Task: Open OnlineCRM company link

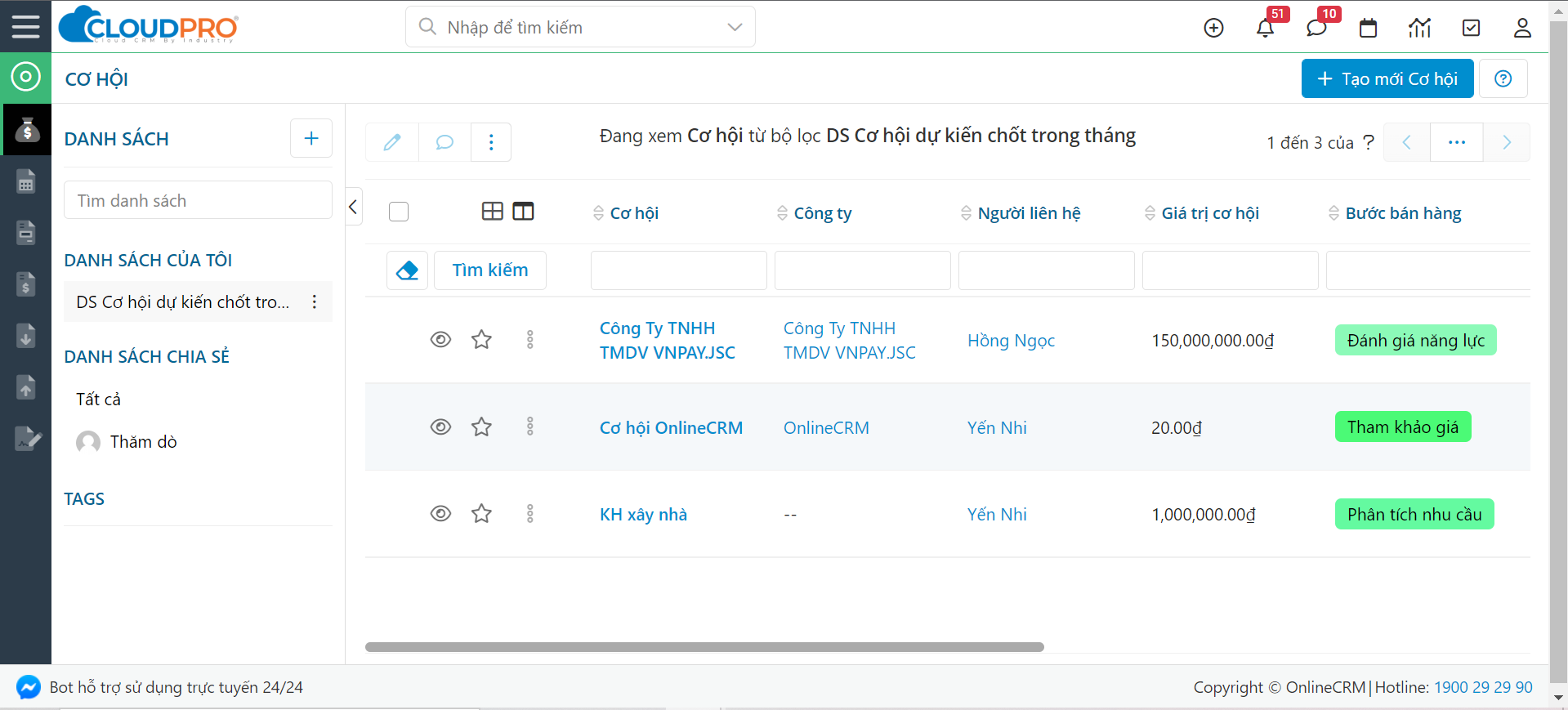Action: coord(826,428)
